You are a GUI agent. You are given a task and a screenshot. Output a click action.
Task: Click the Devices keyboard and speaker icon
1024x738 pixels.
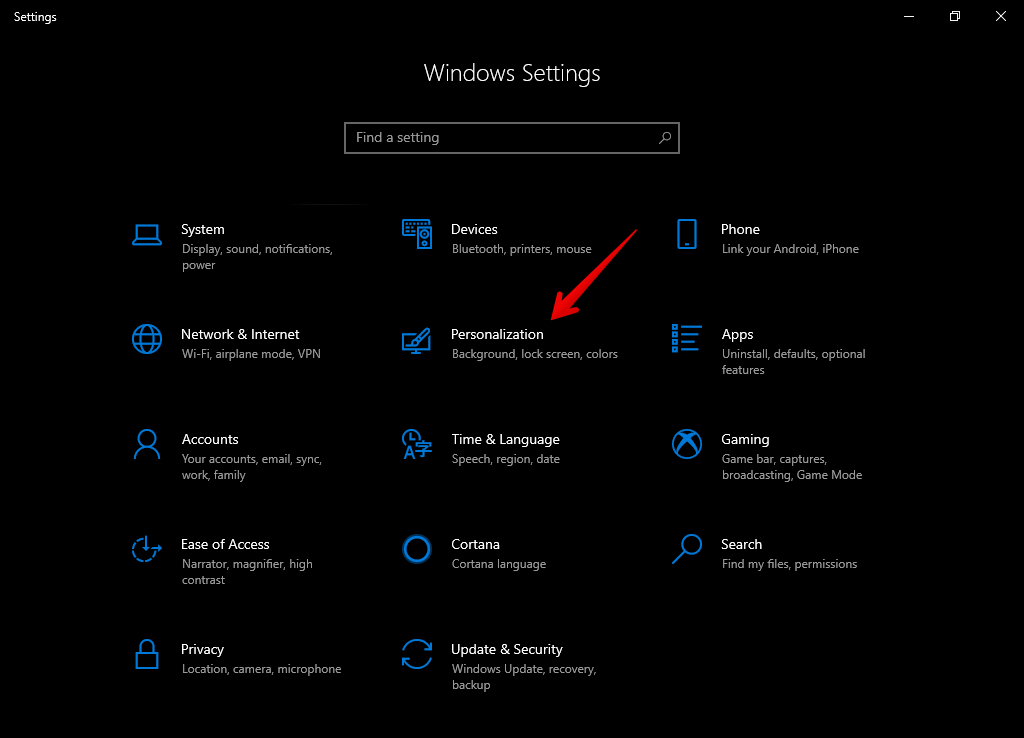pos(417,234)
